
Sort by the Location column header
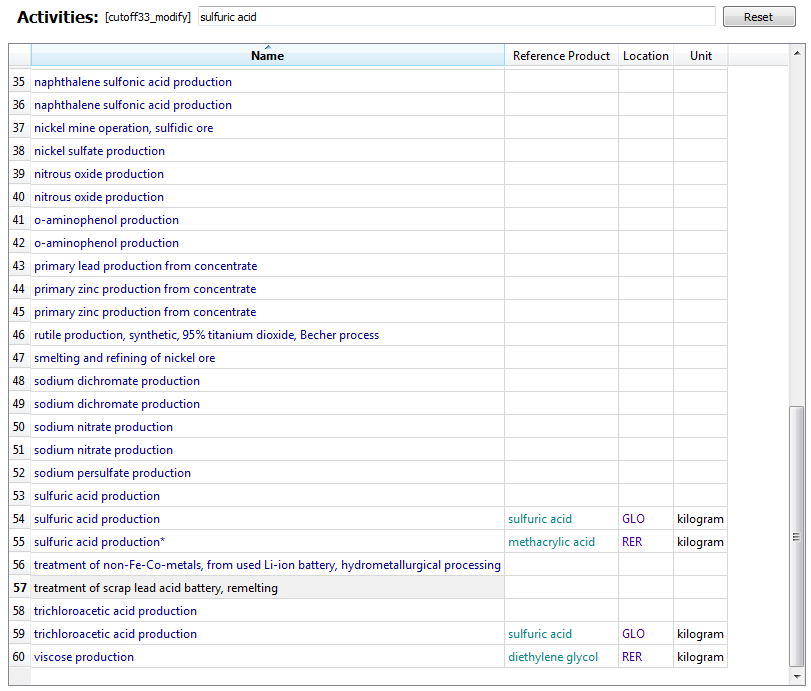coord(645,56)
